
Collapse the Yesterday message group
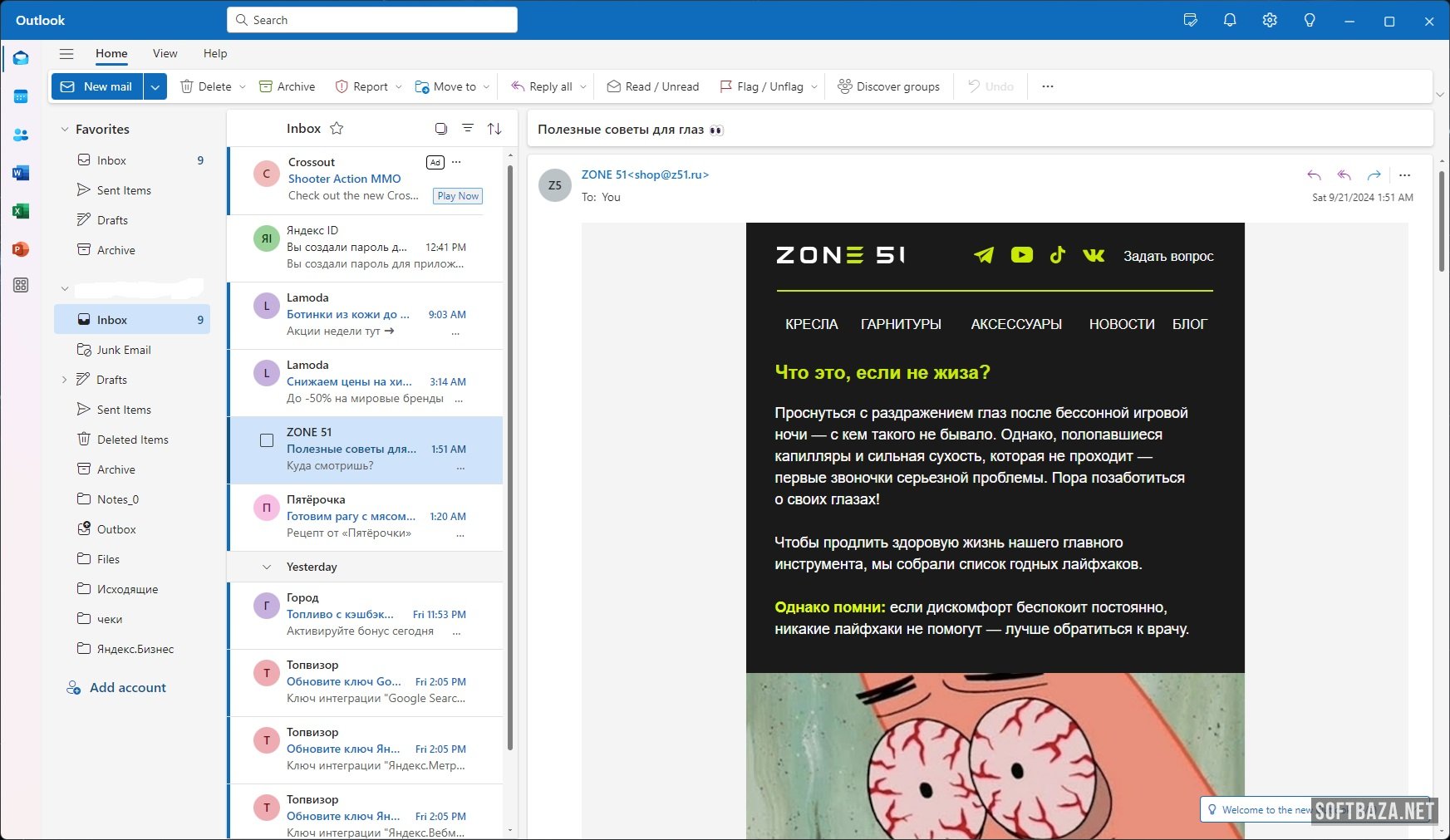[267, 567]
